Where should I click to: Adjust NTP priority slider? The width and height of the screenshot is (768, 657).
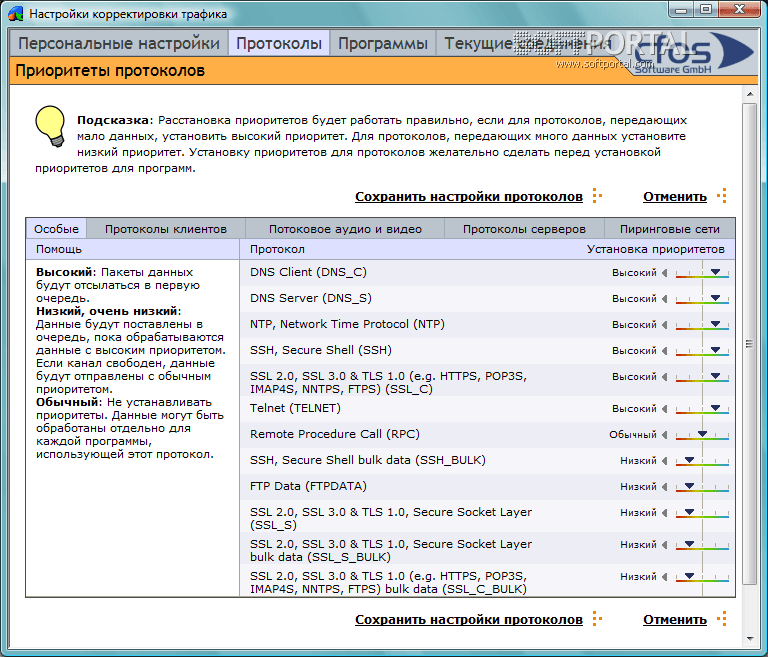click(702, 325)
